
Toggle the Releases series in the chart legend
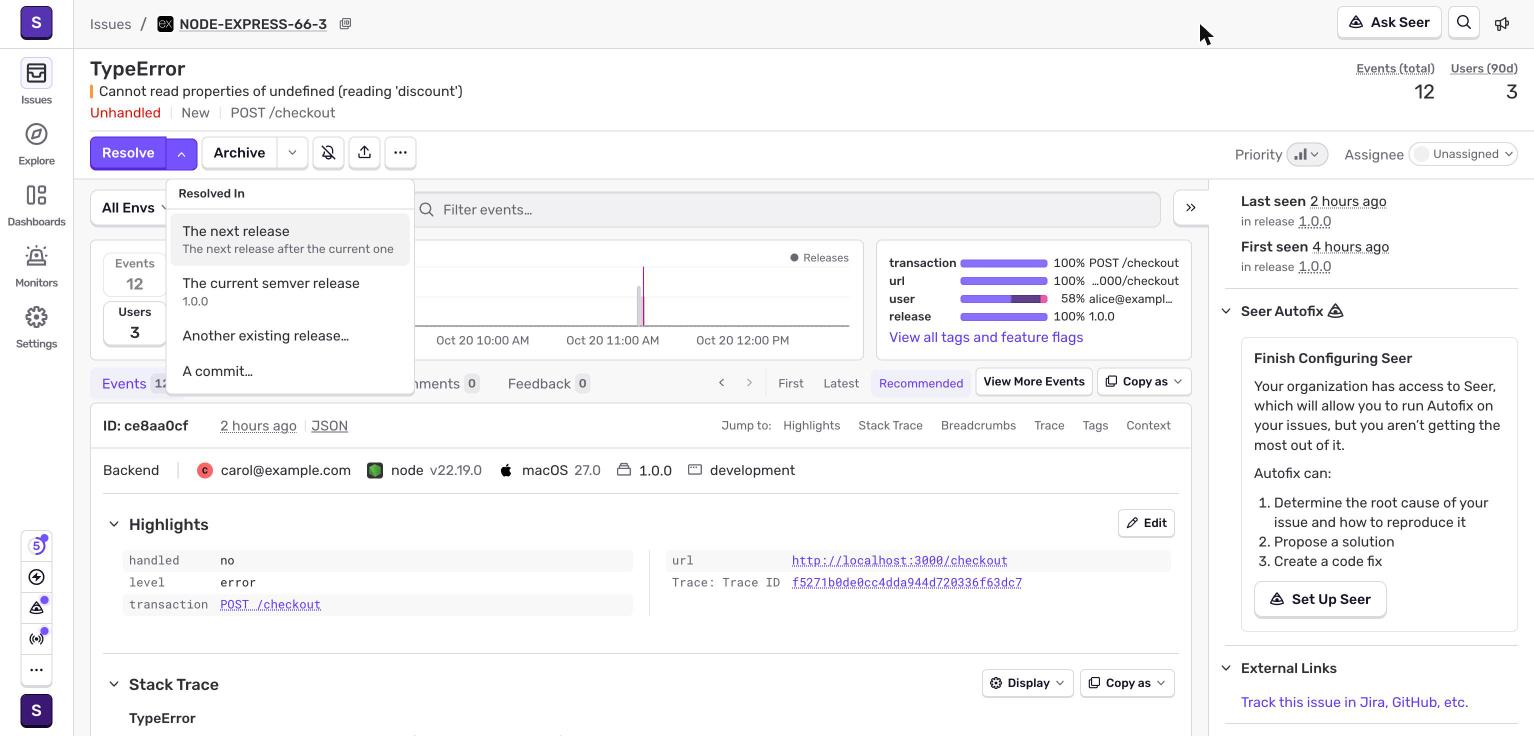[x=819, y=258]
